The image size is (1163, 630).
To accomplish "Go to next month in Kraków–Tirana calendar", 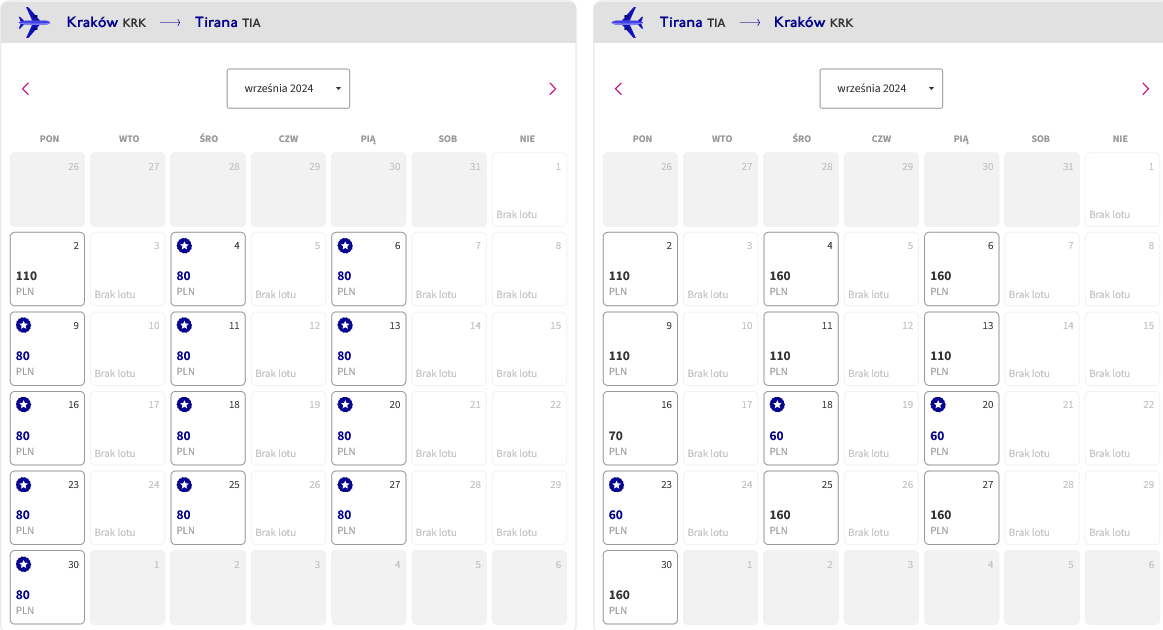I will (552, 89).
